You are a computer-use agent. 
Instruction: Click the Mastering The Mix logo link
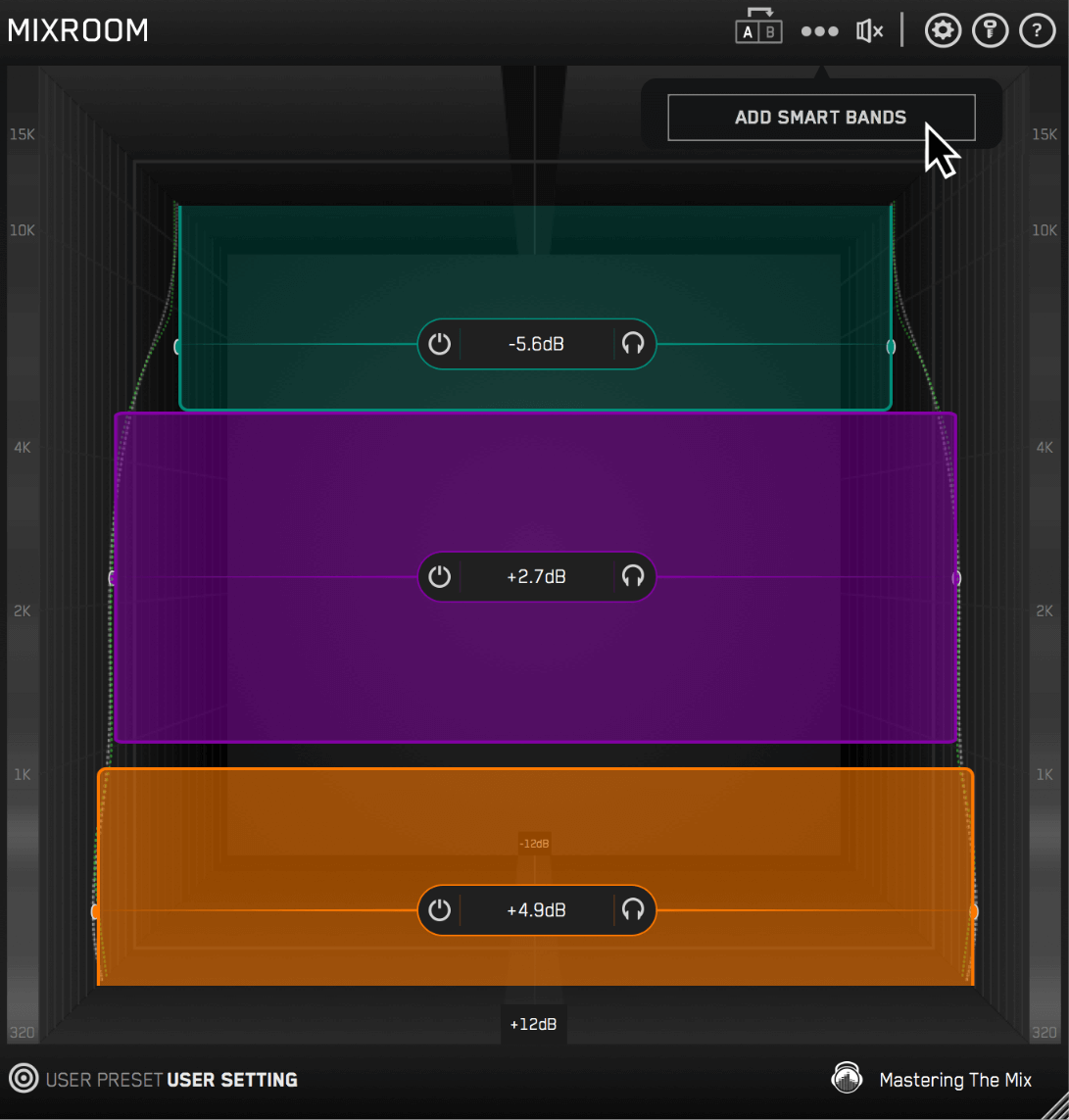tap(932, 1080)
